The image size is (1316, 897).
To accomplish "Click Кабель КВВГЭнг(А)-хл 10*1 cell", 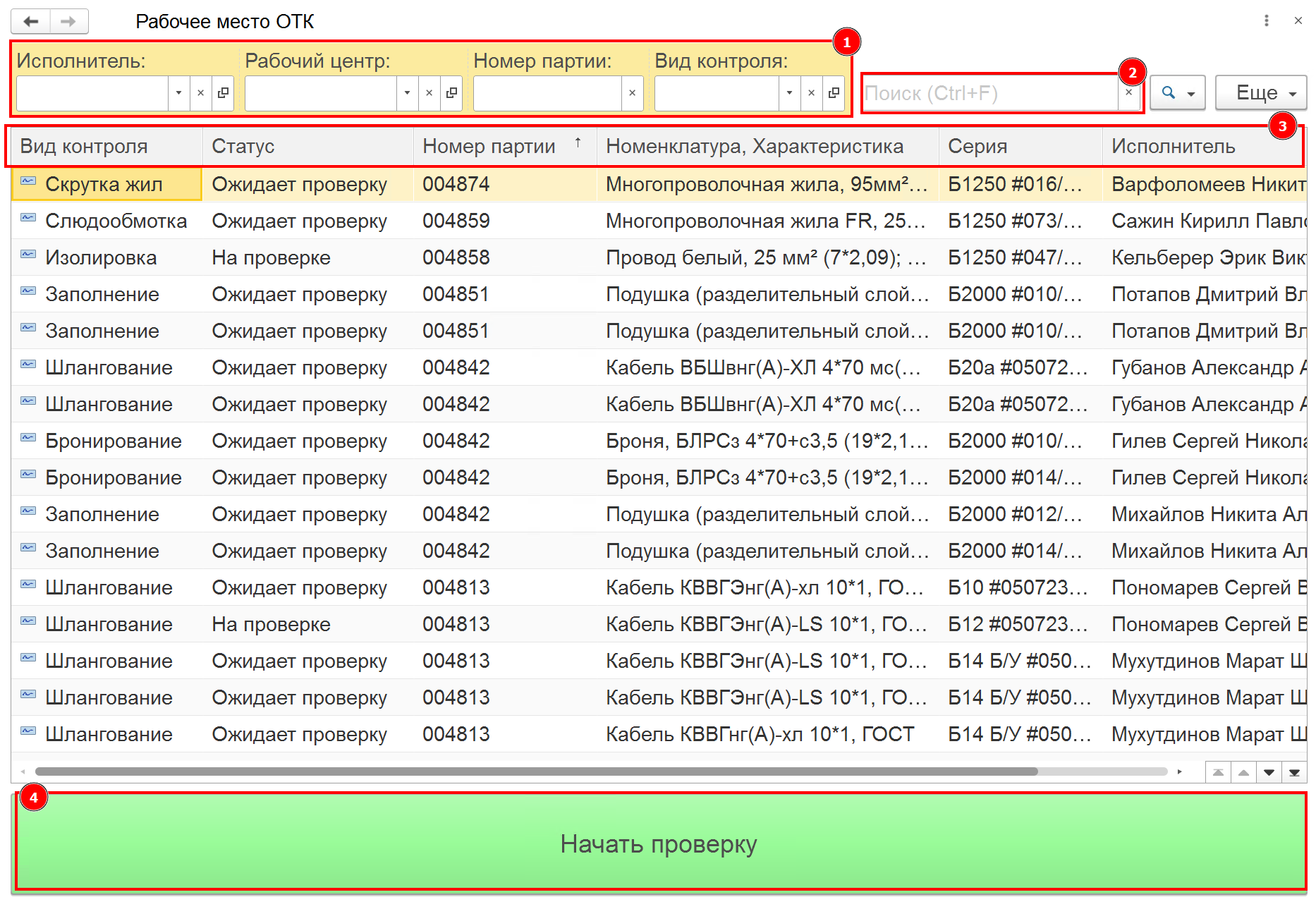I will tap(768, 588).
